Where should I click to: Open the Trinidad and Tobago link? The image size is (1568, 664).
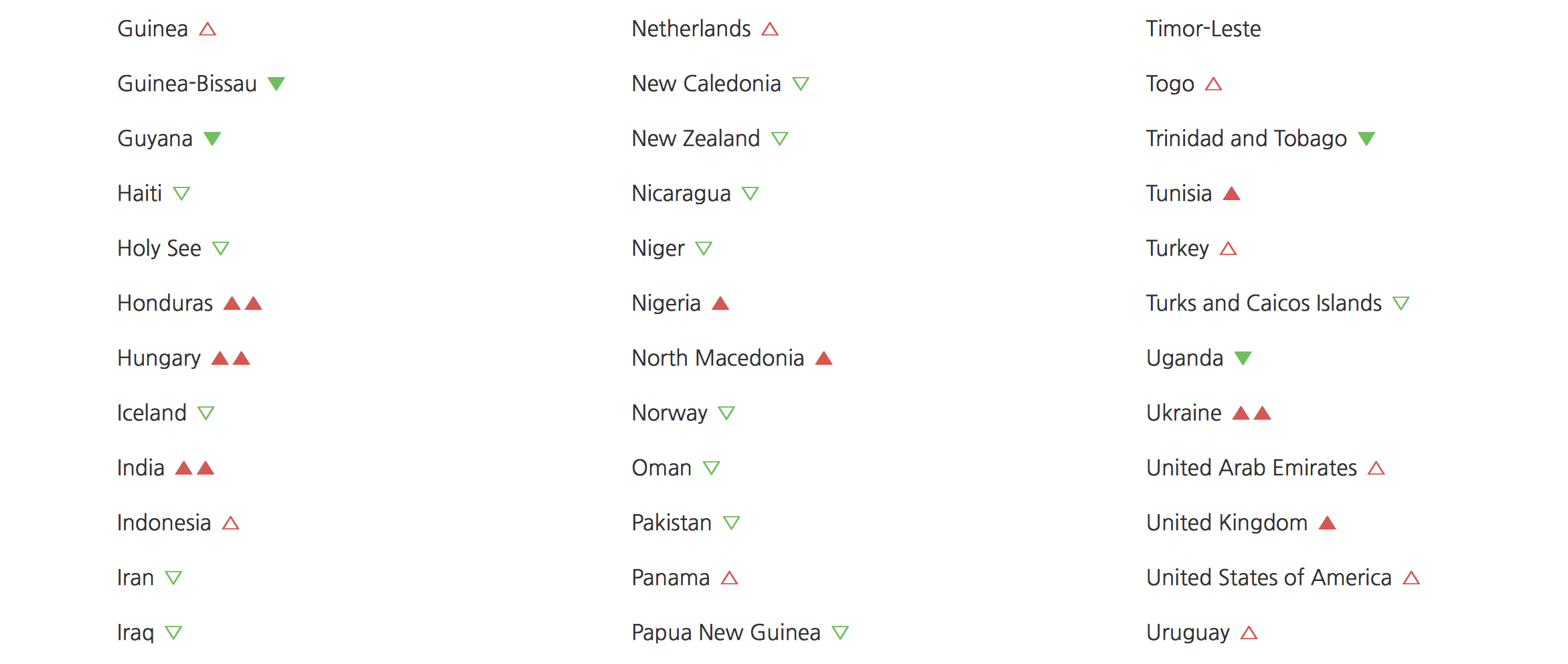coord(1246,139)
